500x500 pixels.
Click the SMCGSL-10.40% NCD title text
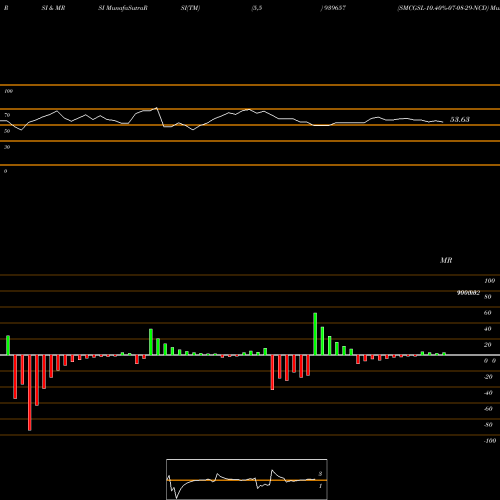448,8
